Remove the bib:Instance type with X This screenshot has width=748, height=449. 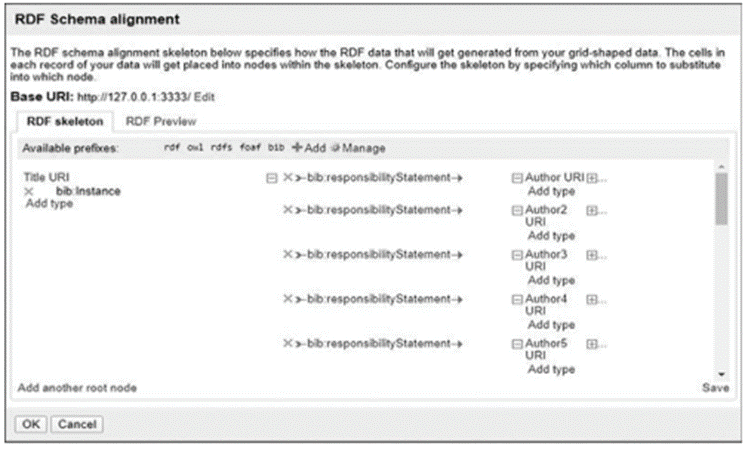point(29,190)
